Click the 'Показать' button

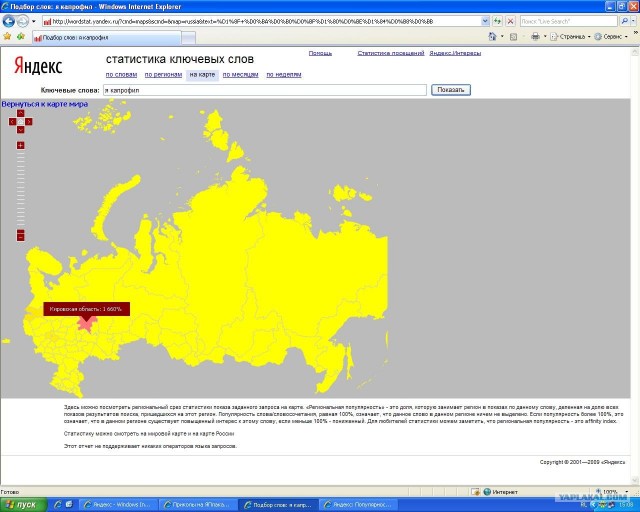[451, 90]
